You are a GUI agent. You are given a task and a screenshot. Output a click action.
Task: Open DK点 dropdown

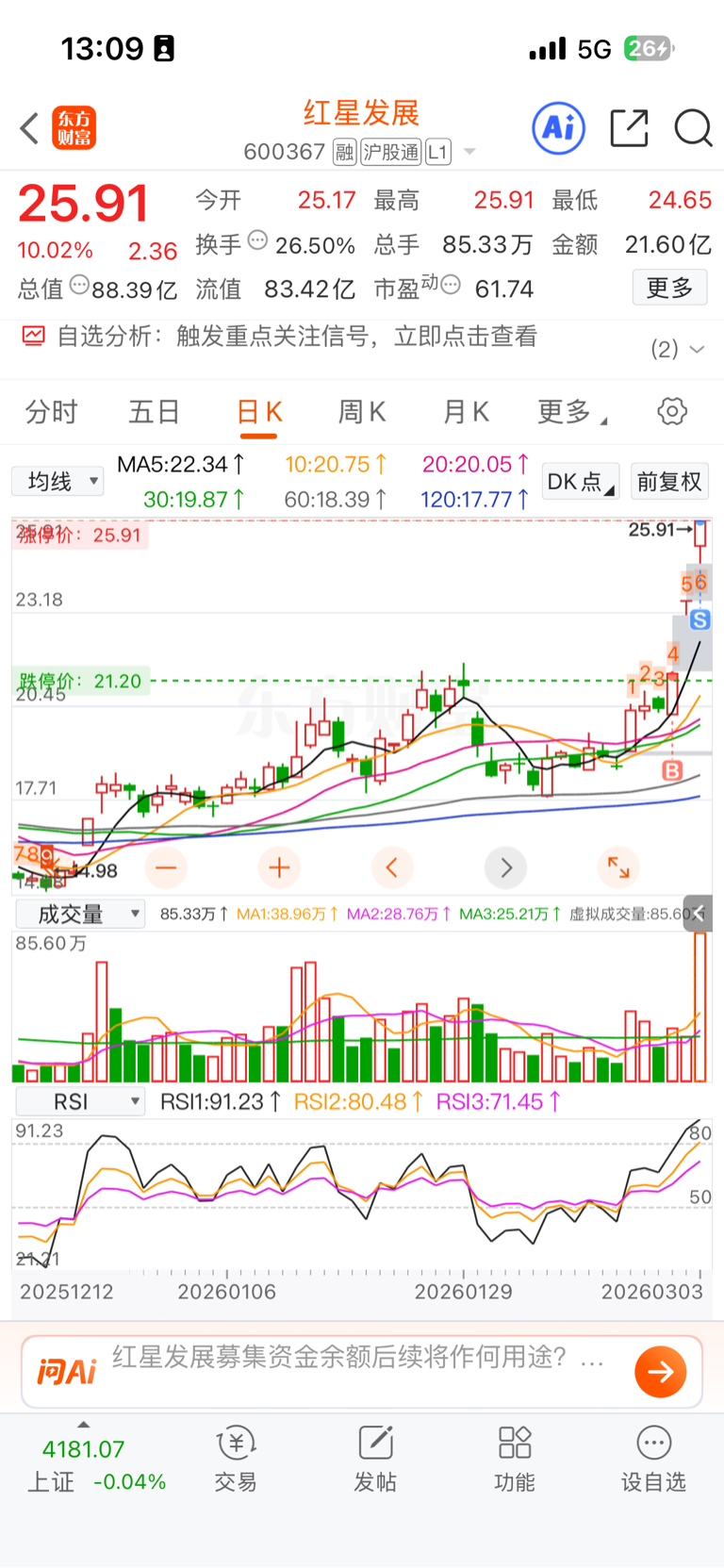[581, 482]
